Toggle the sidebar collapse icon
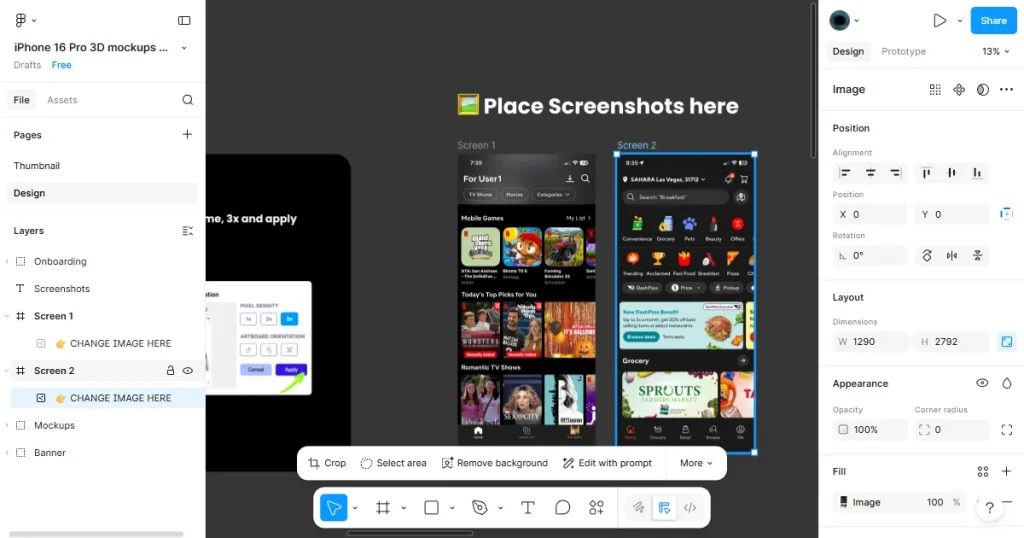 coord(184,20)
